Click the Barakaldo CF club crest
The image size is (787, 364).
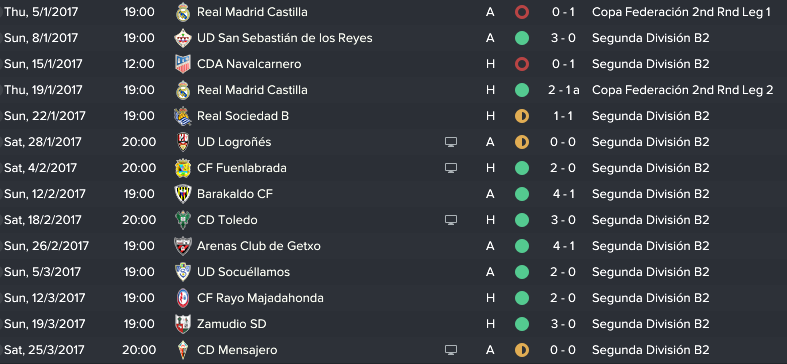[183, 194]
